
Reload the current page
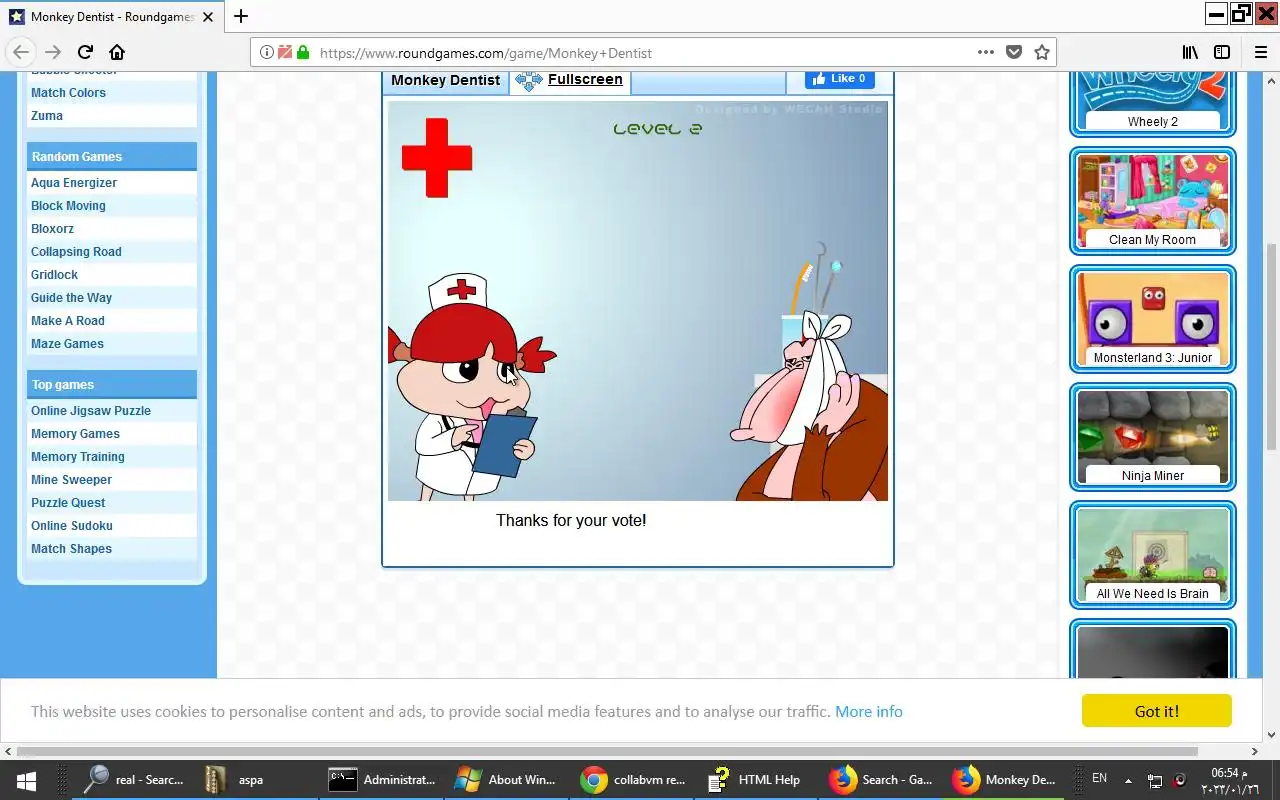pos(85,52)
